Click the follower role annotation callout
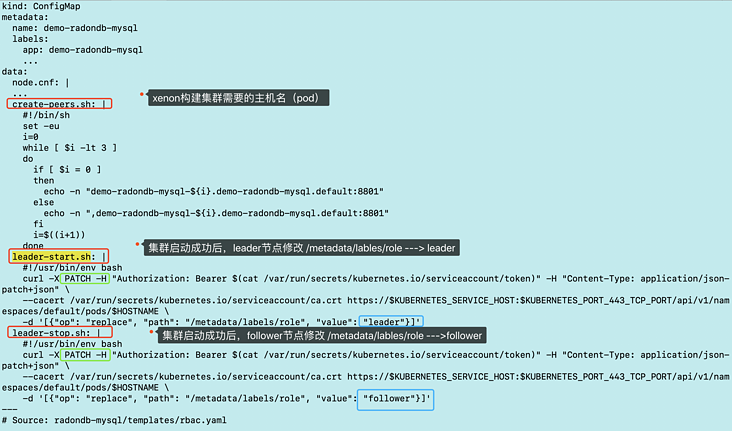Viewport: 732px width, 431px height. 322,335
